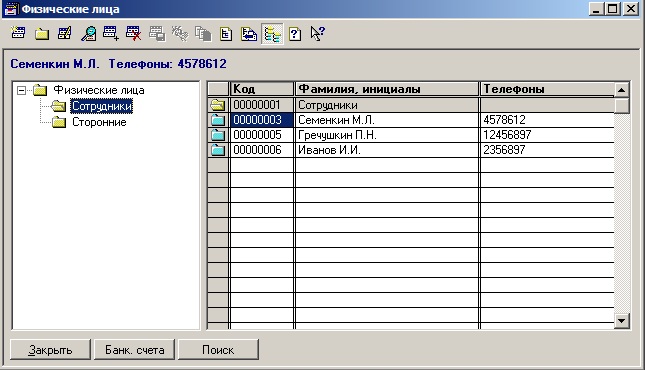Image resolution: width=645 pixels, height=370 pixels.
Task: Maximize the Физические лица window
Action: click(x=613, y=9)
